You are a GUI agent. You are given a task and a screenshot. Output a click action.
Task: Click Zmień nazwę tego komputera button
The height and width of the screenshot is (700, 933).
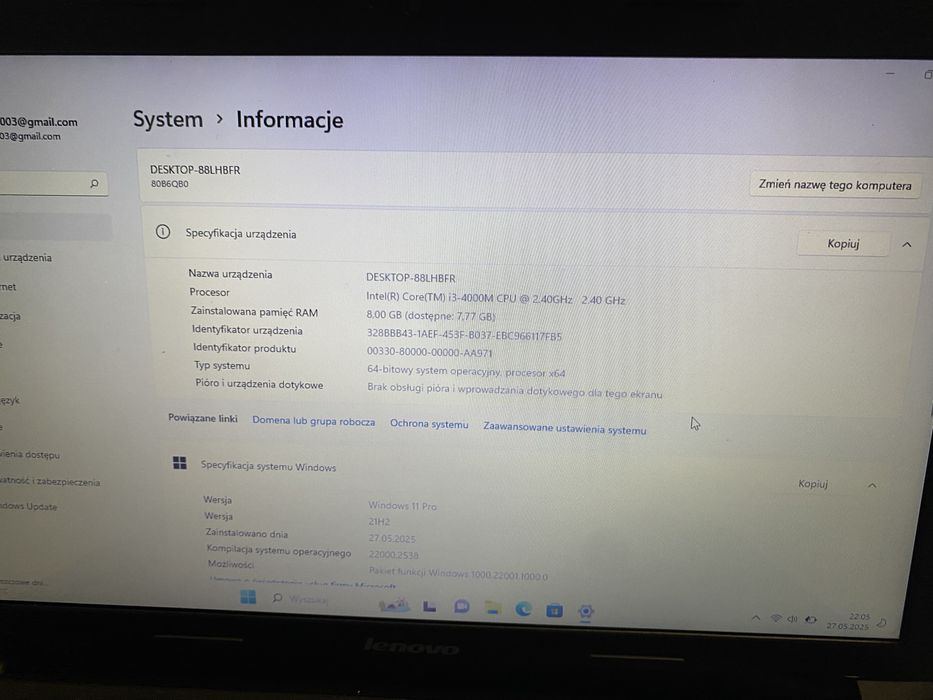coord(835,185)
